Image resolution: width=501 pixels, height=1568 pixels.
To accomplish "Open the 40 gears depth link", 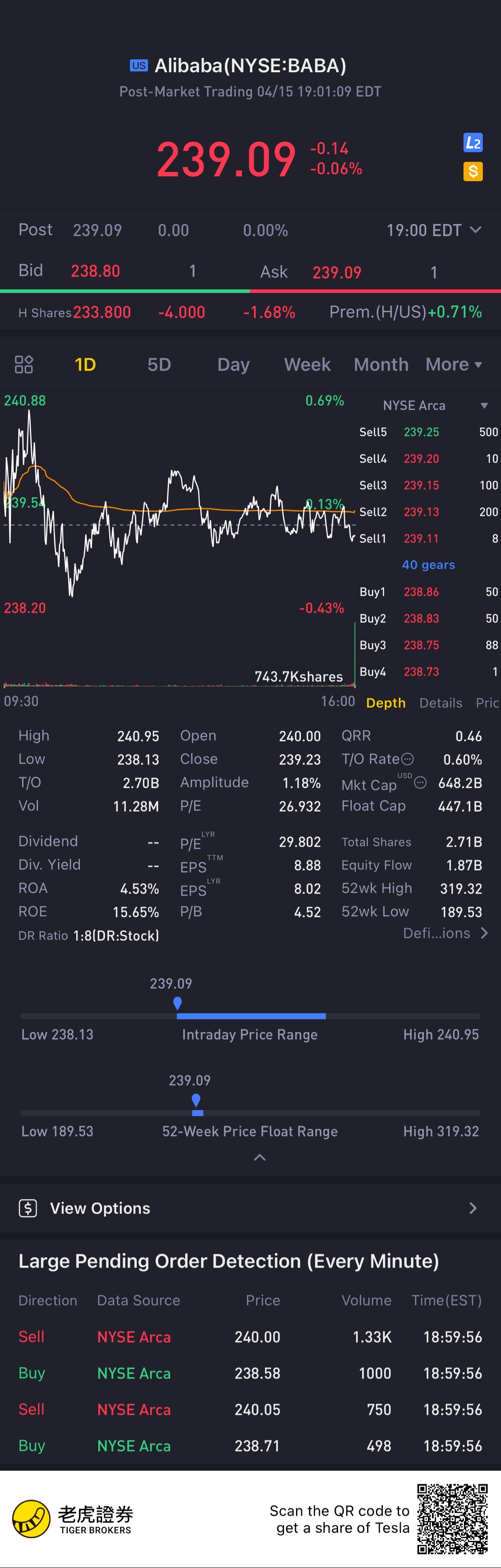I will pos(428,565).
